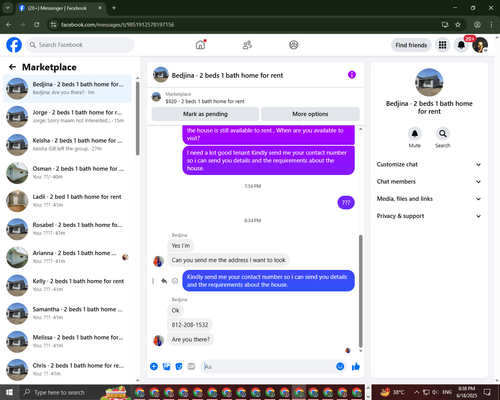500x400 pixels.
Task: Go back using the Marketplace back arrow
Action: (12, 67)
